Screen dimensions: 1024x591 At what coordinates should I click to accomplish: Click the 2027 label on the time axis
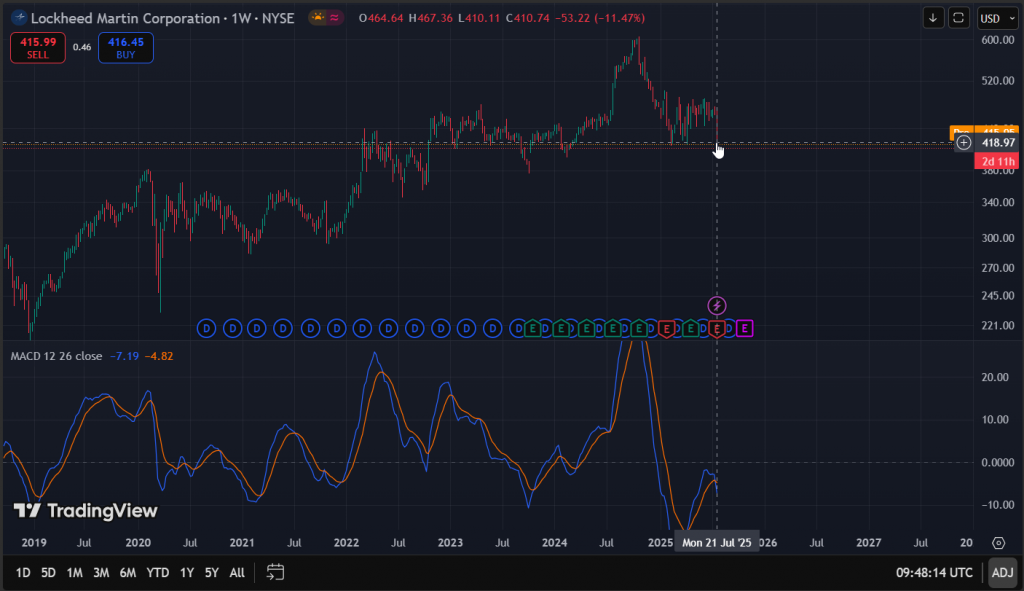[868, 543]
